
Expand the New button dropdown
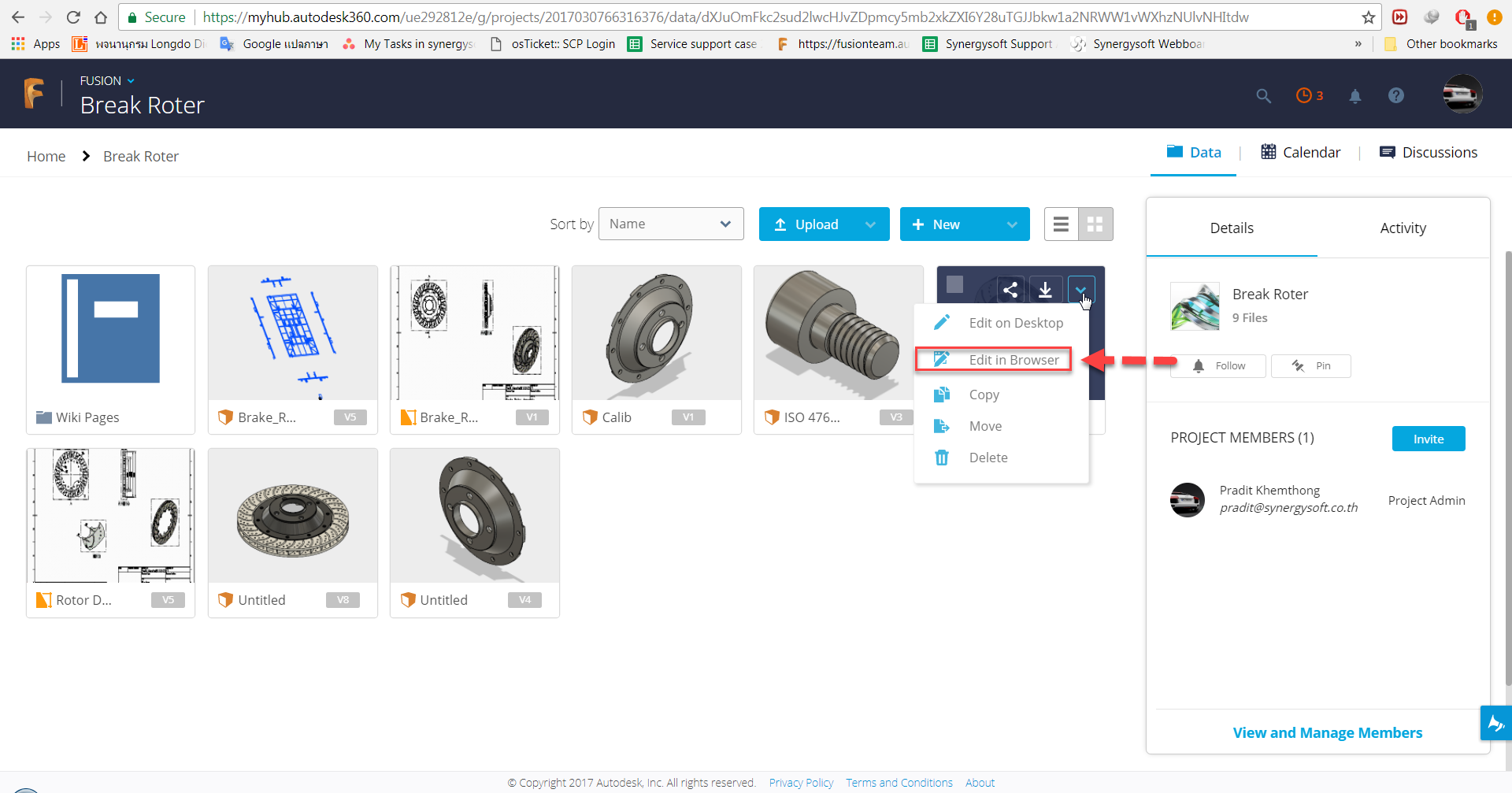point(1012,224)
